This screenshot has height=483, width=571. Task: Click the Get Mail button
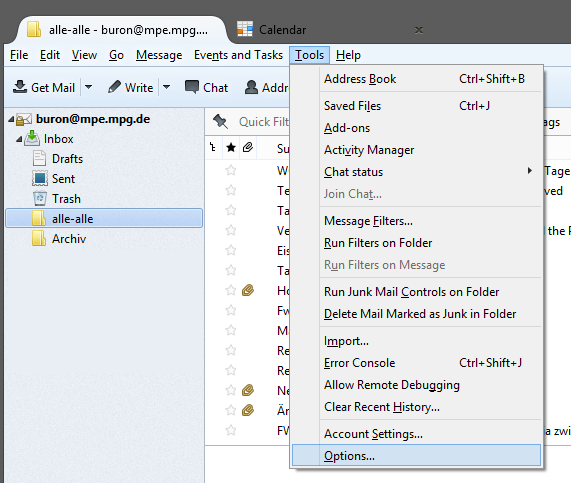pos(44,87)
